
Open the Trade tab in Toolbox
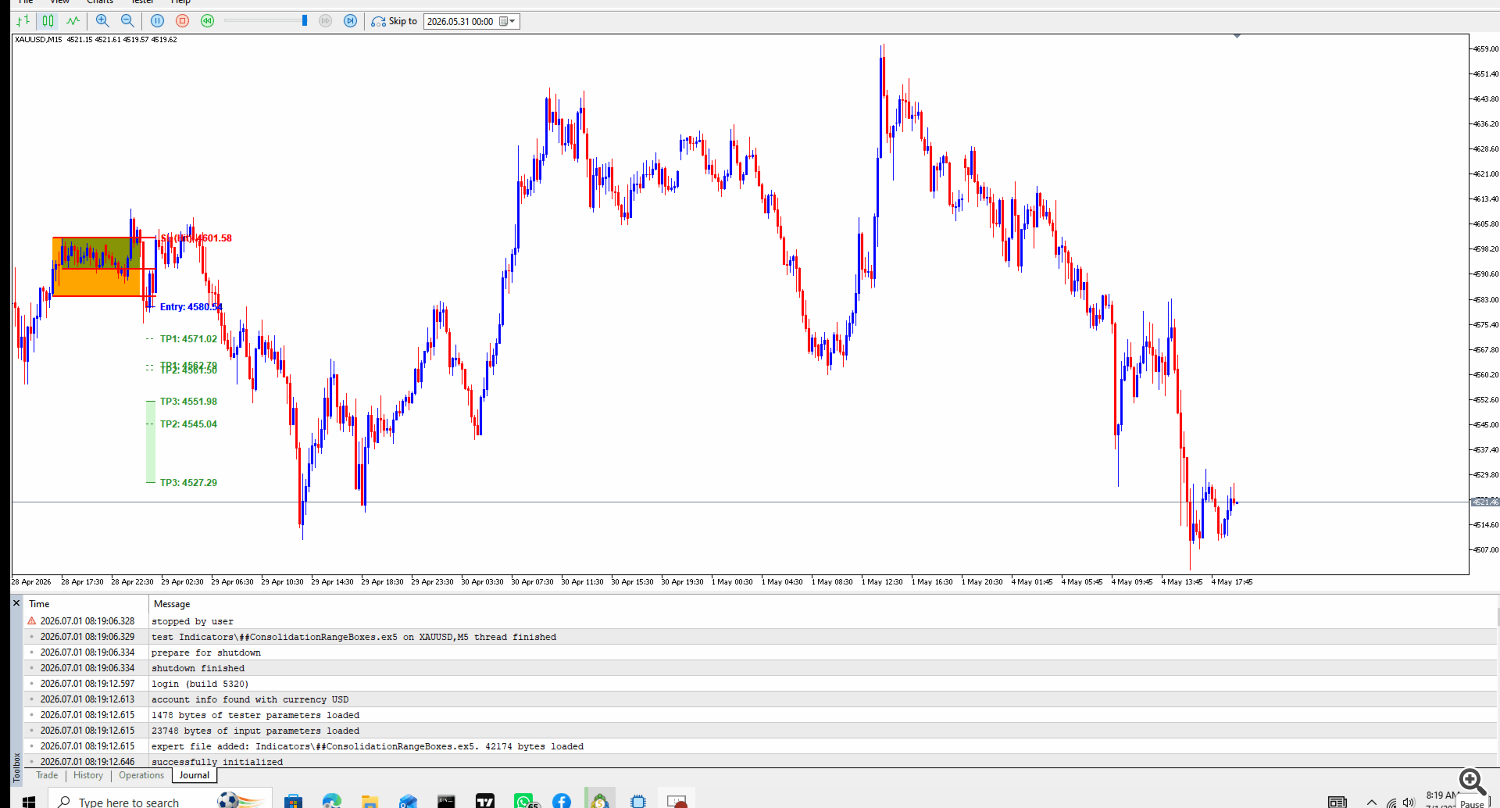point(46,775)
